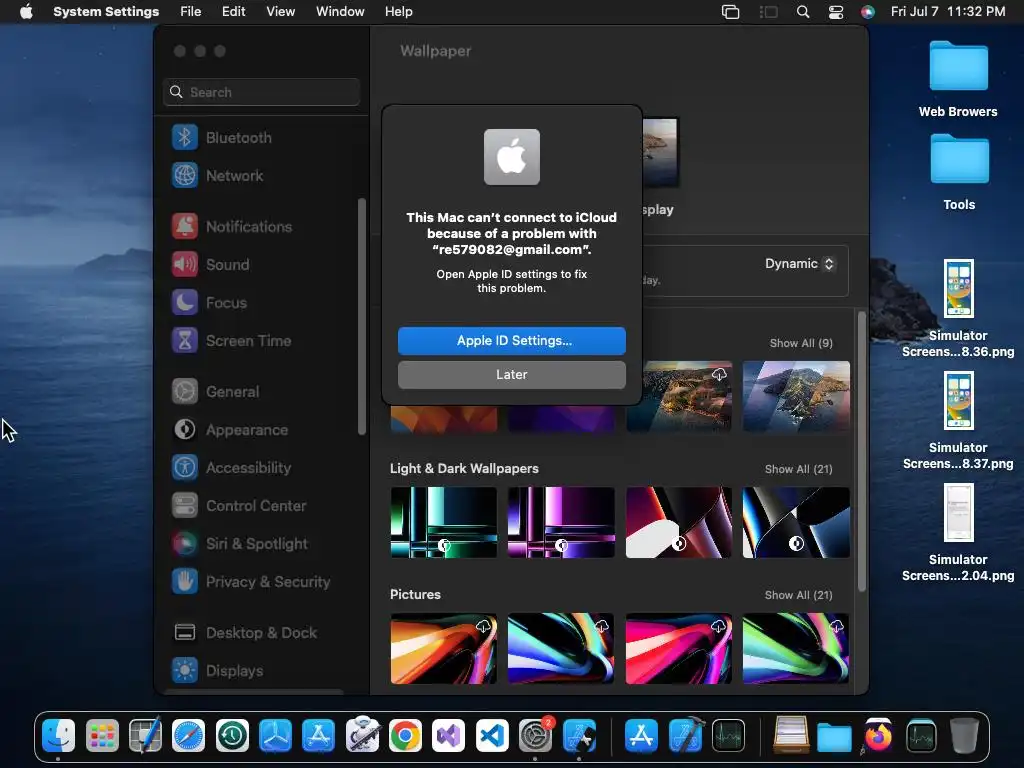
Task: Open the File menu
Action: [191, 12]
